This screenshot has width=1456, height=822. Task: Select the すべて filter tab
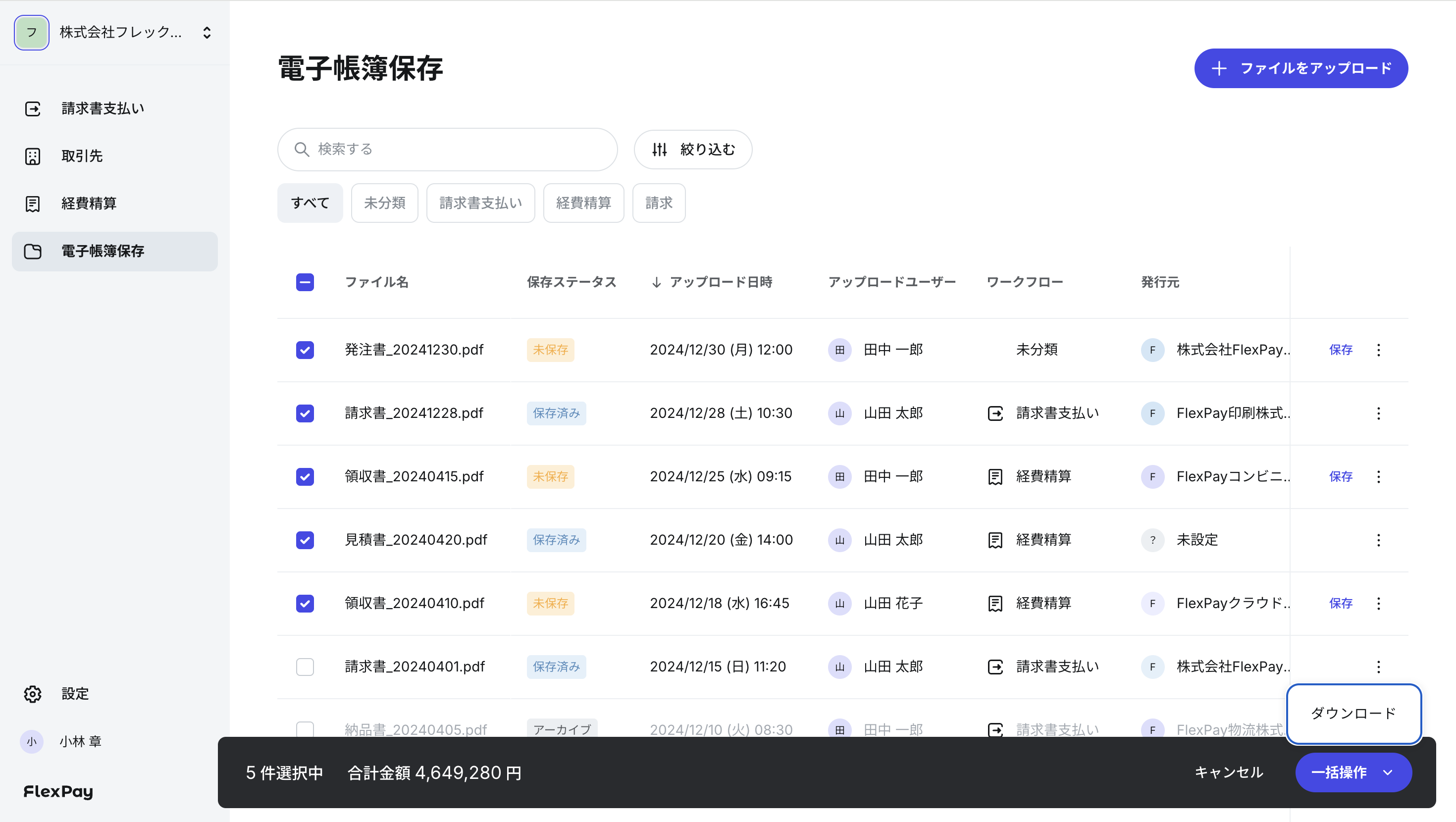coord(311,203)
